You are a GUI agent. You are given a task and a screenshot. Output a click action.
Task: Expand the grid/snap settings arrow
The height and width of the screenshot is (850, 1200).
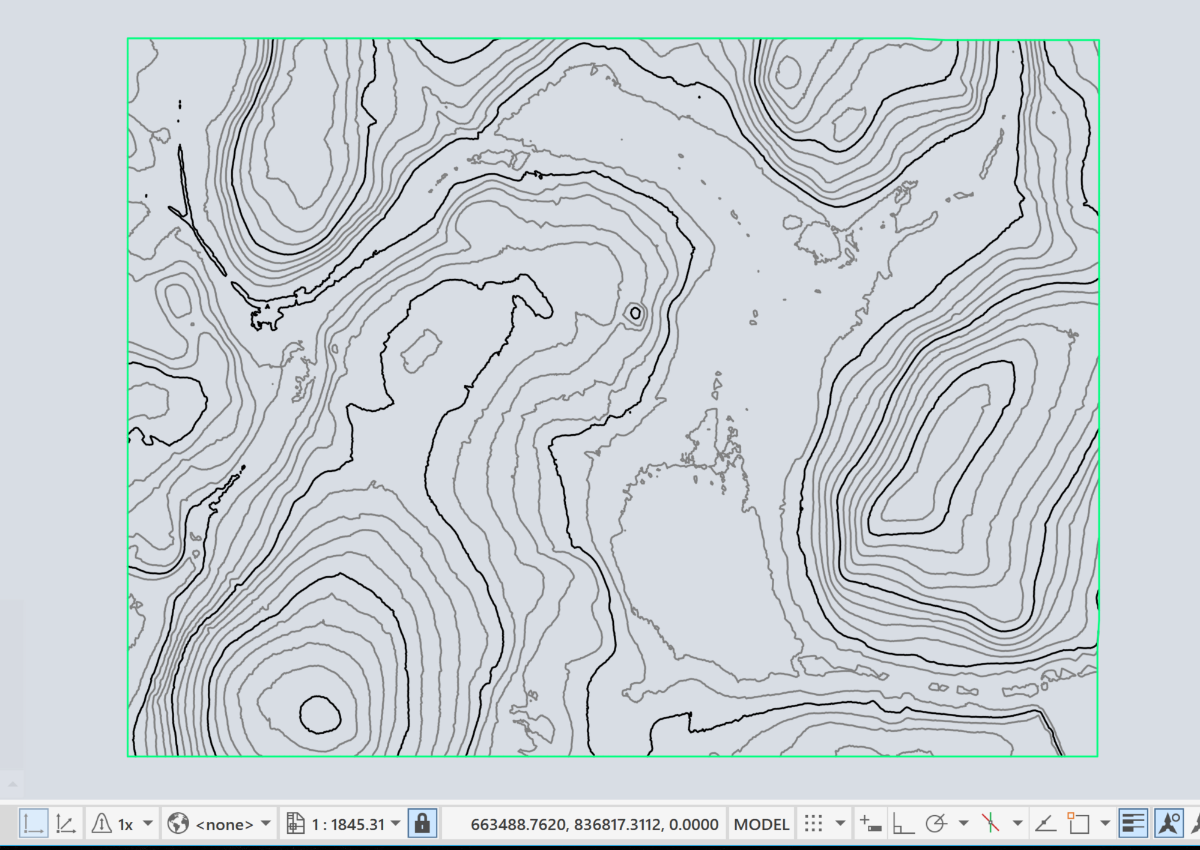(840, 824)
